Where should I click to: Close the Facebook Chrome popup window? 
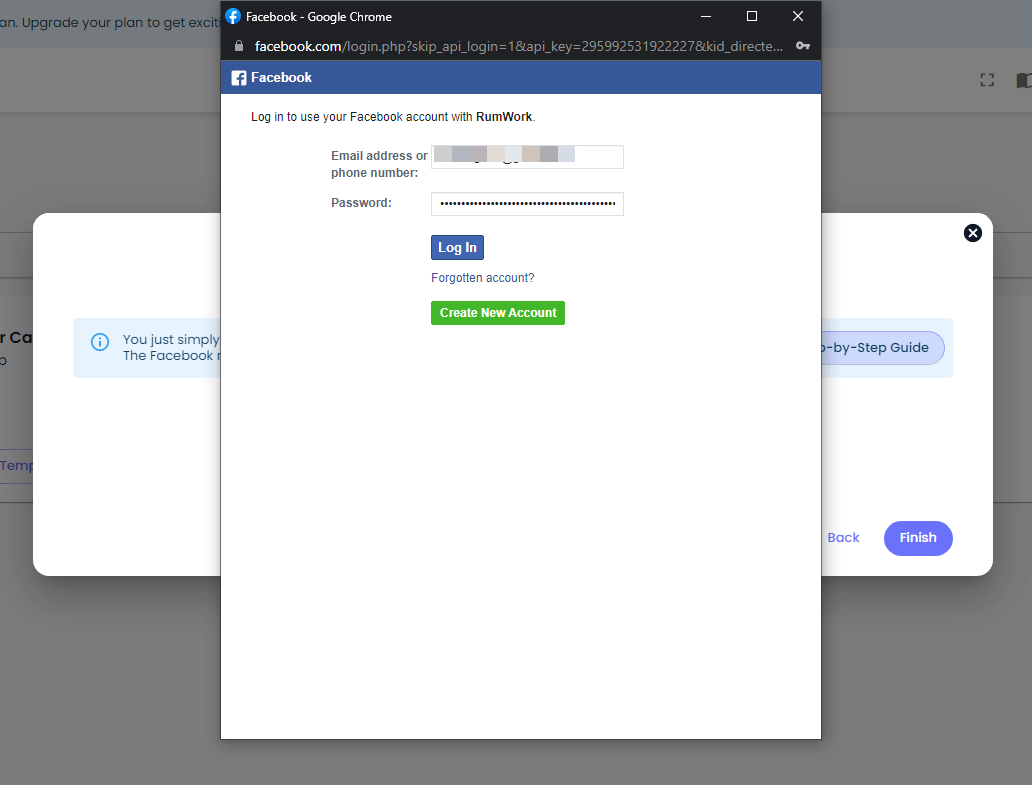(x=798, y=16)
